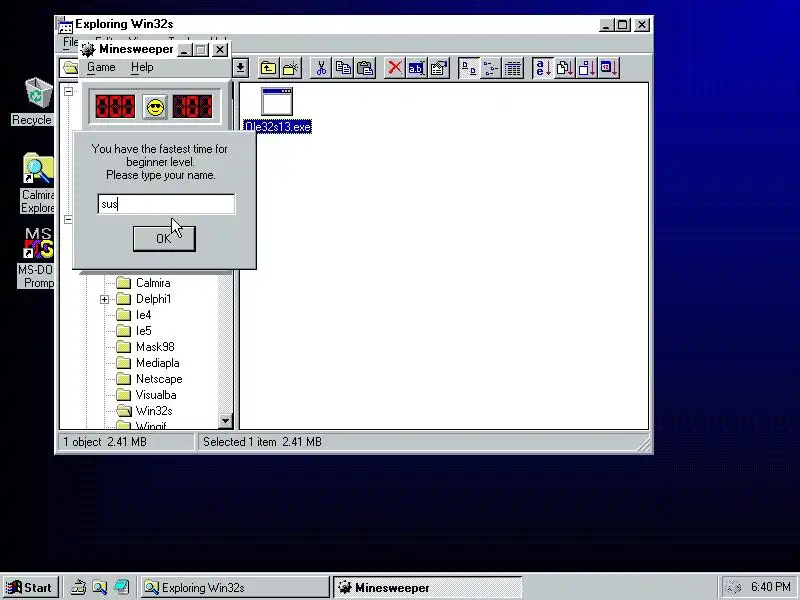Sort files by name icon
The width and height of the screenshot is (800, 600).
click(542, 68)
